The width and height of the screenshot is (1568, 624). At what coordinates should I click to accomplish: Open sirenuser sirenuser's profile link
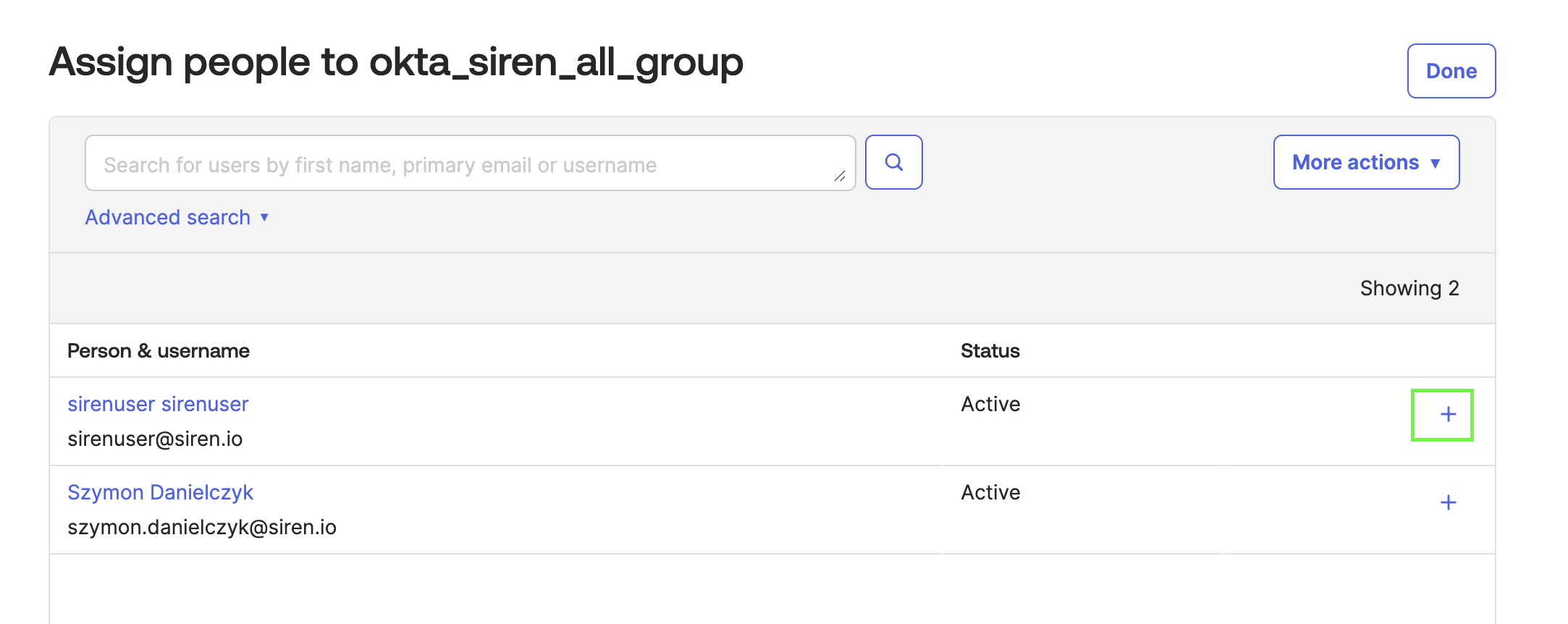pyautogui.click(x=158, y=404)
